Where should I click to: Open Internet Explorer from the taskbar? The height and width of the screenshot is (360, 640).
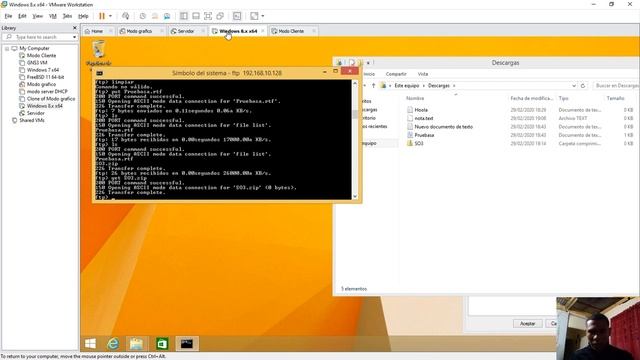[x=113, y=344]
